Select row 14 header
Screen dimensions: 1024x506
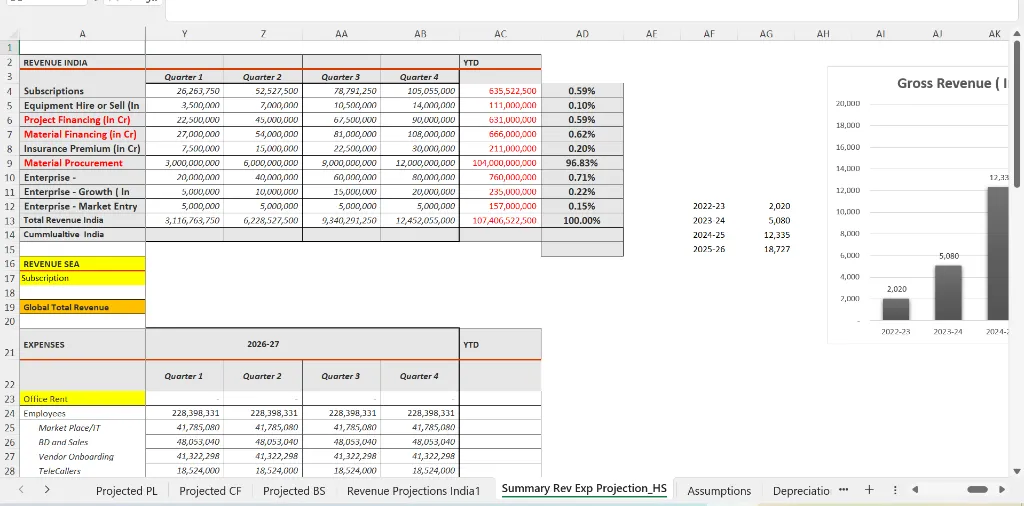click(x=9, y=234)
